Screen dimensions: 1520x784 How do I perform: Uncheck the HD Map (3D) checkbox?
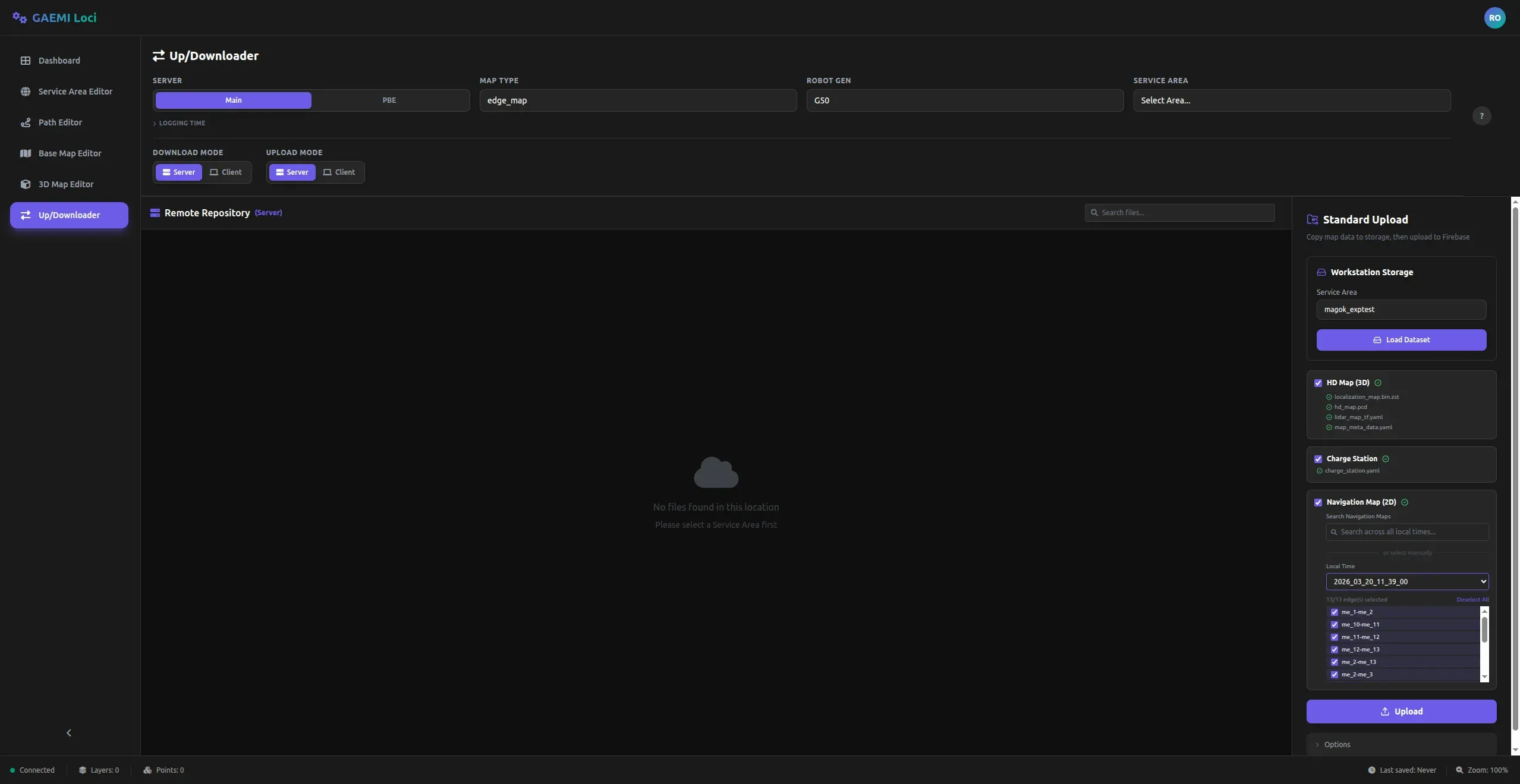(x=1319, y=383)
